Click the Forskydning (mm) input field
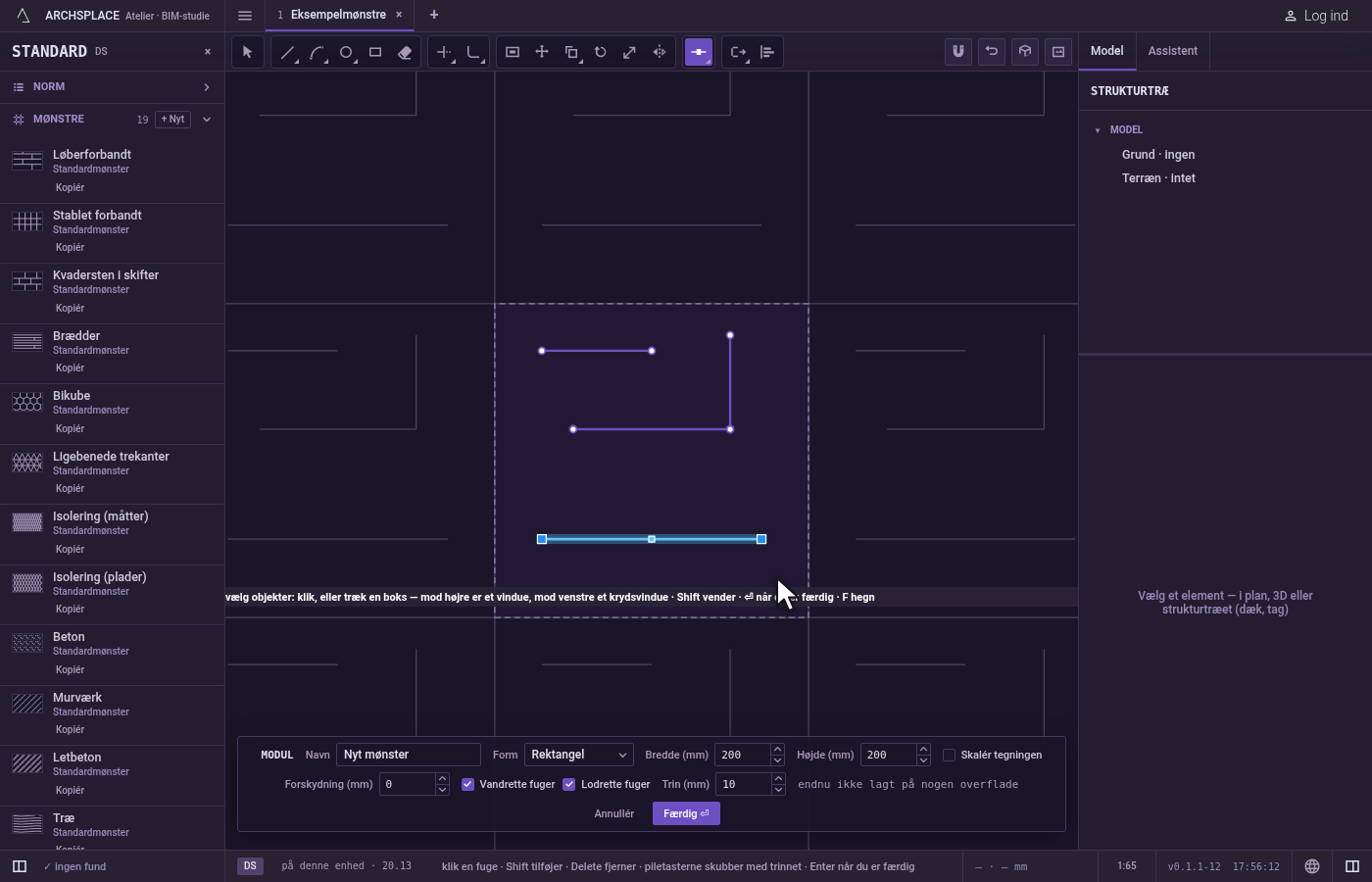1372x882 pixels. pyautogui.click(x=408, y=784)
